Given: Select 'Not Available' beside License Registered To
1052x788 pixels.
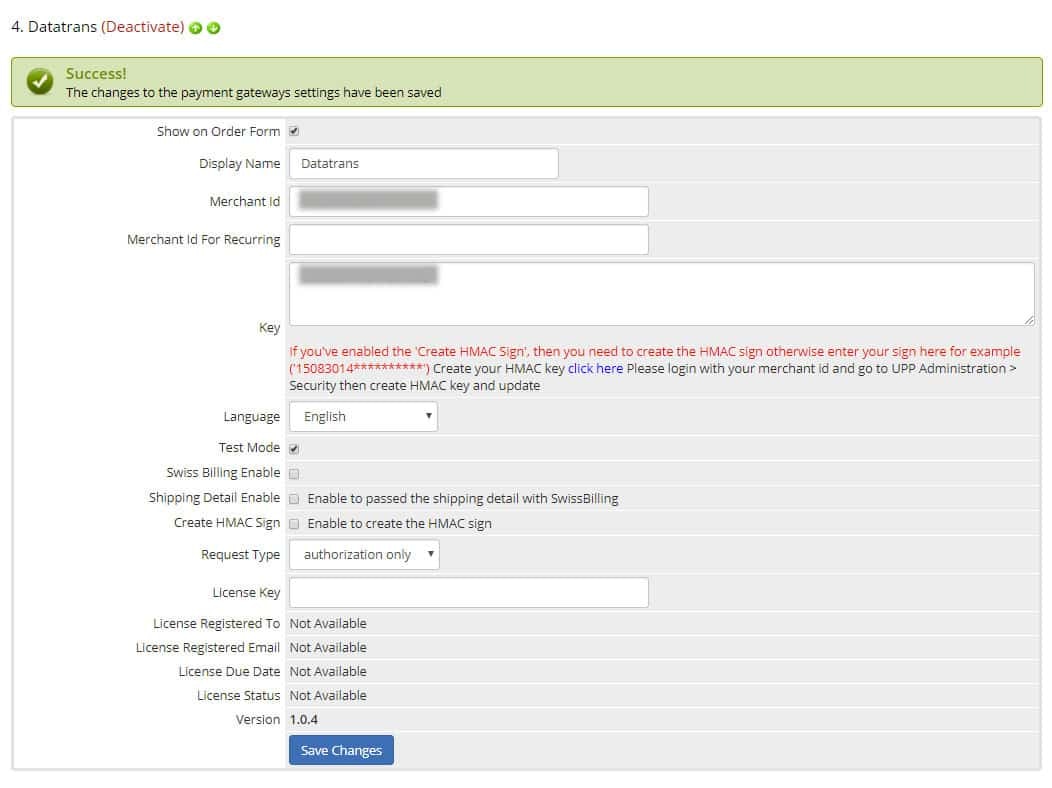Looking at the screenshot, I should pos(328,624).
